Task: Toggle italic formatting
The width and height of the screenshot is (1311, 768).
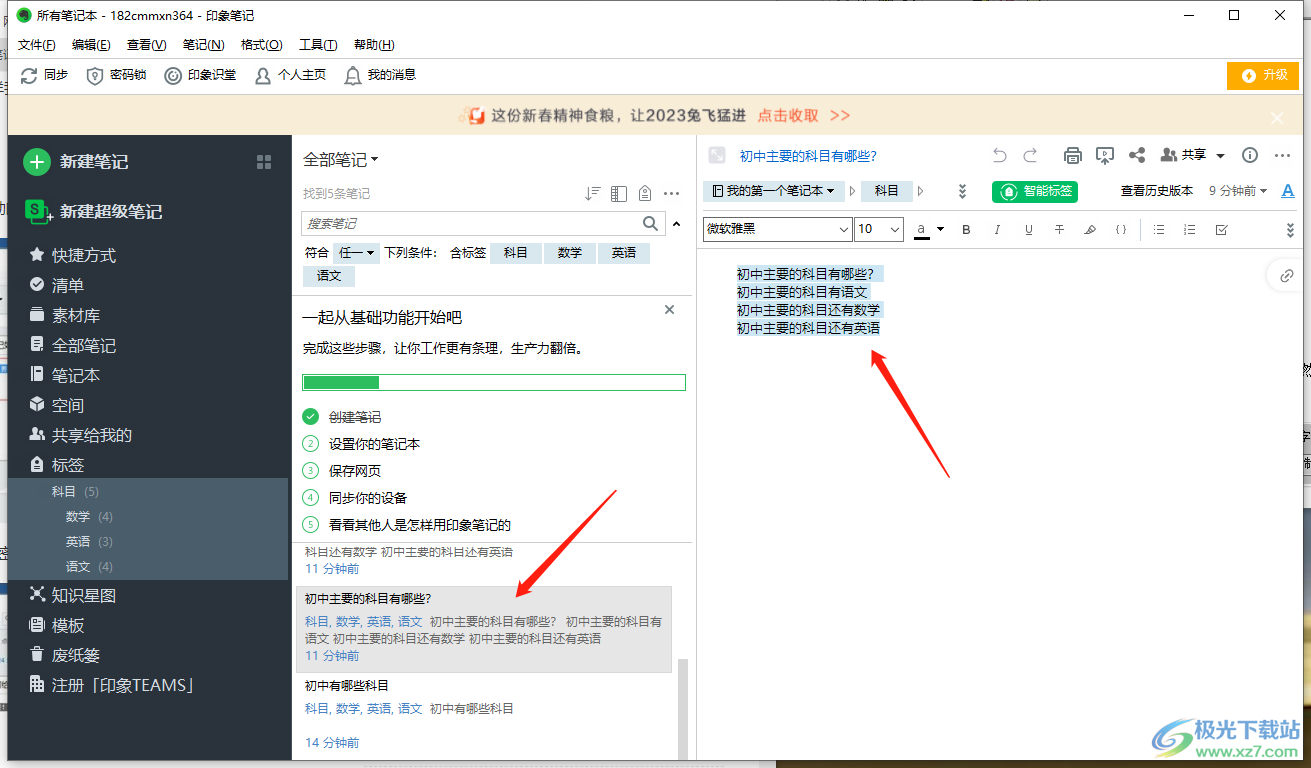Action: (x=997, y=230)
